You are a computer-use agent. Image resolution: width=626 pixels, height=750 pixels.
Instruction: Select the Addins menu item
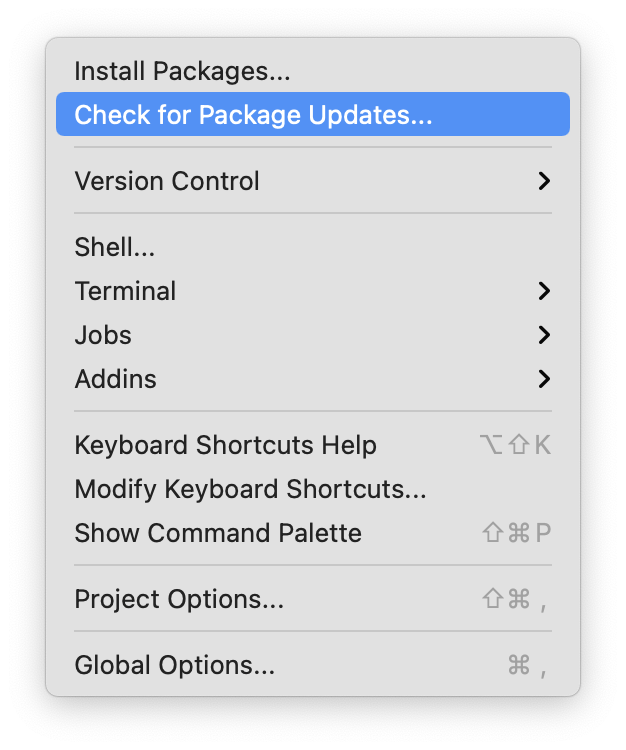pyautogui.click(x=115, y=379)
